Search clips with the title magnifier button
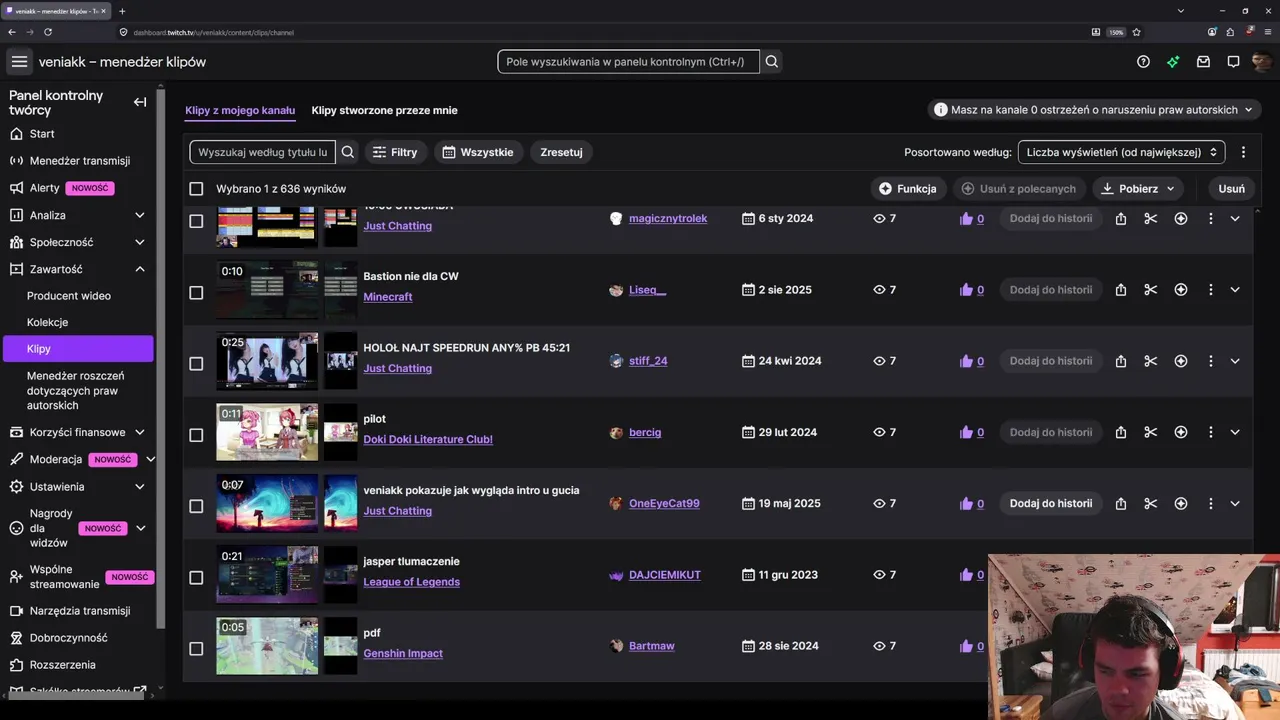 (x=348, y=152)
